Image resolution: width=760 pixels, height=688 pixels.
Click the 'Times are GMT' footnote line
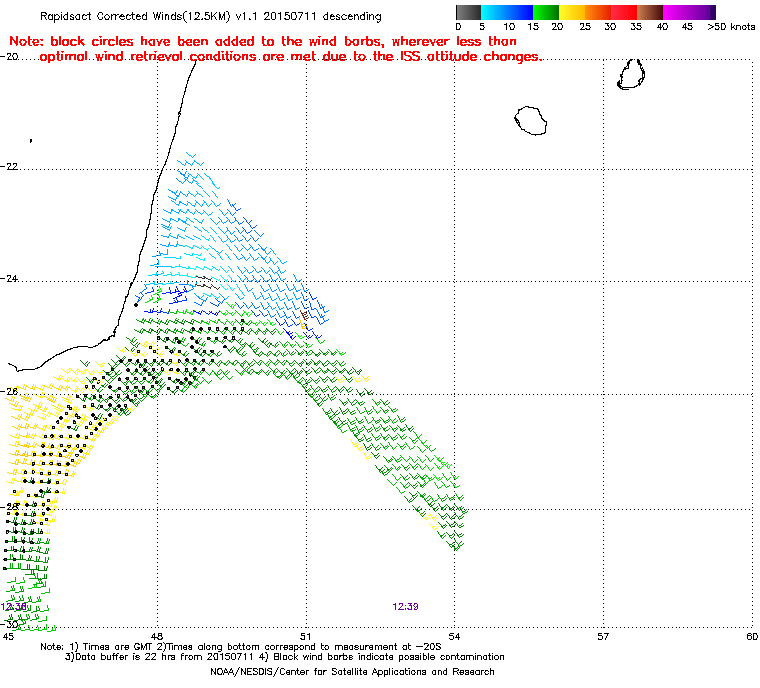tap(241, 647)
